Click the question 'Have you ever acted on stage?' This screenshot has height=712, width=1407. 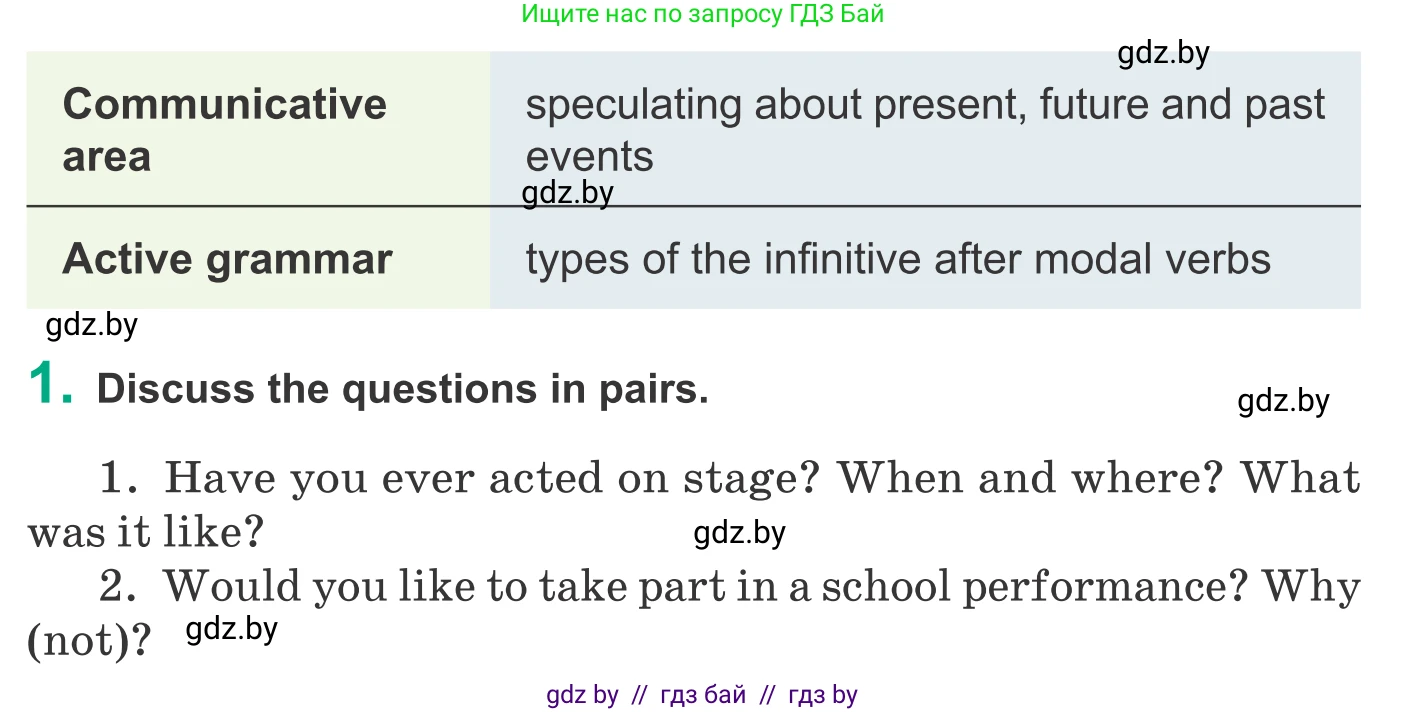pyautogui.click(x=495, y=478)
